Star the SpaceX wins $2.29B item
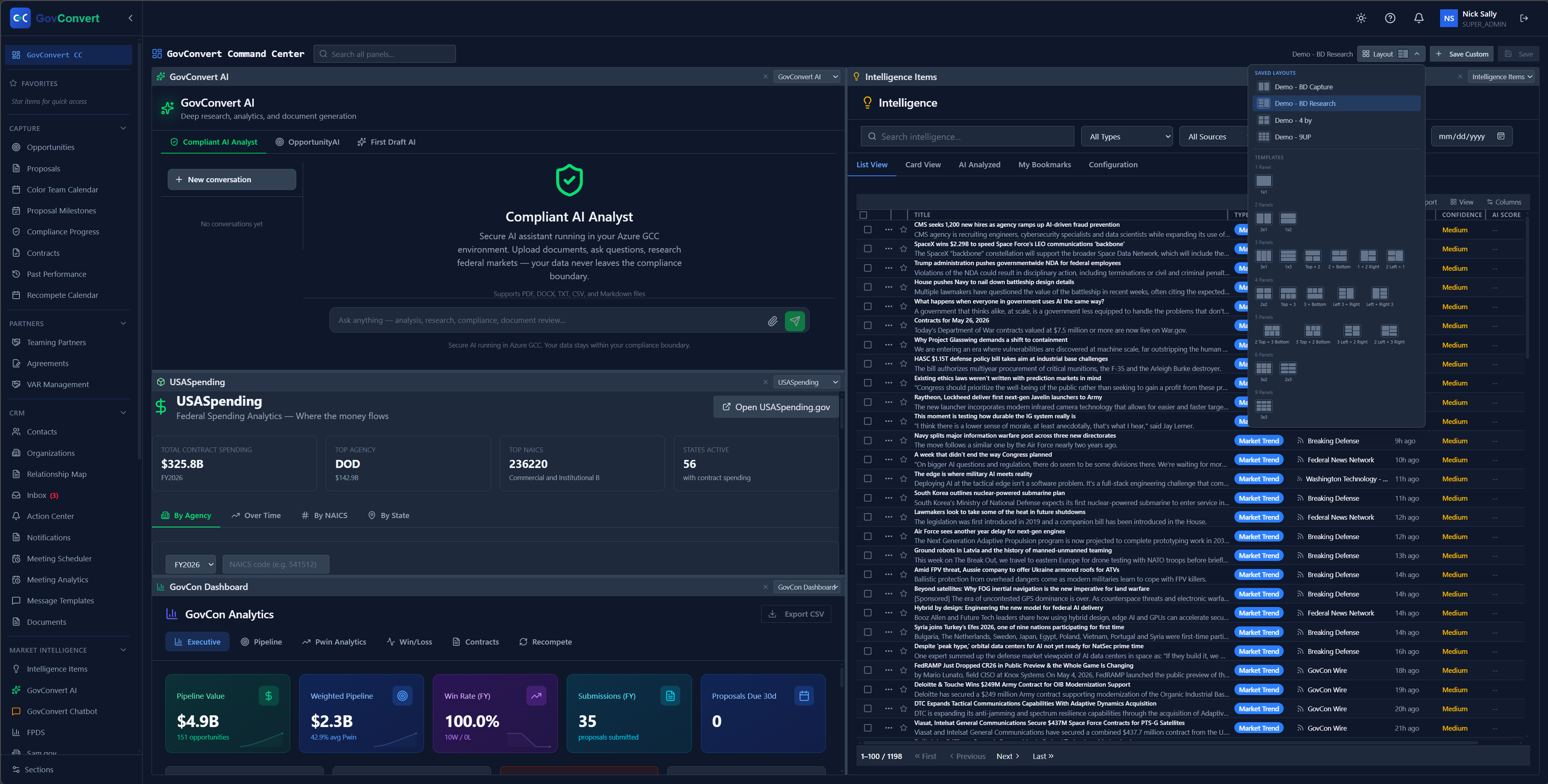Image resolution: width=1548 pixels, height=784 pixels. coord(903,249)
